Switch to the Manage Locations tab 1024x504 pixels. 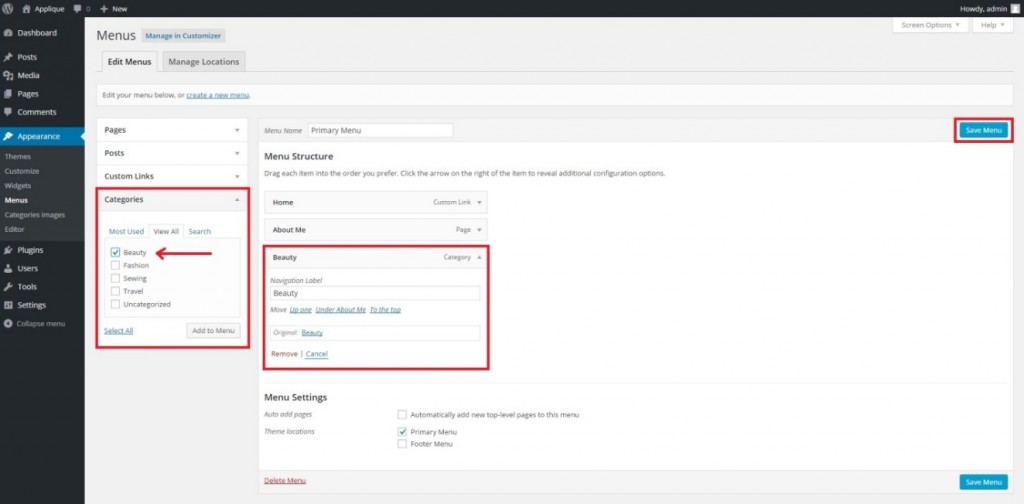203,62
